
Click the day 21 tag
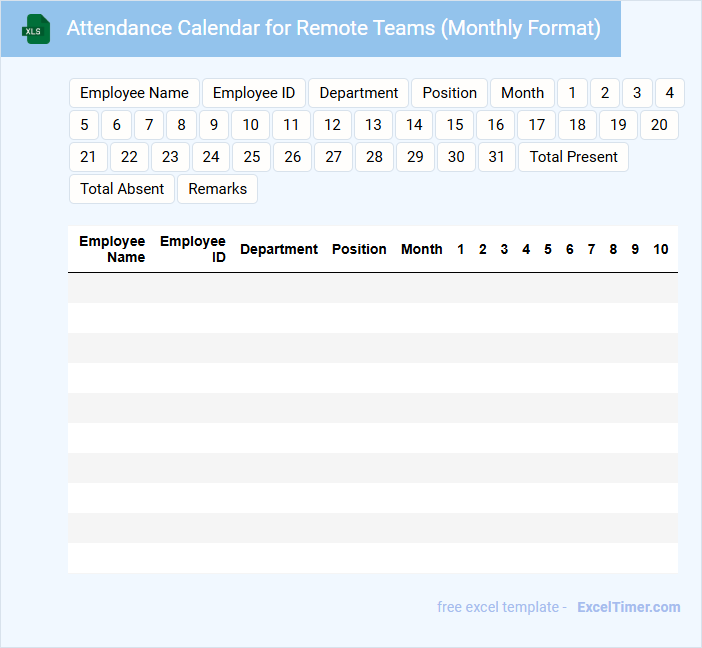pyautogui.click(x=88, y=157)
